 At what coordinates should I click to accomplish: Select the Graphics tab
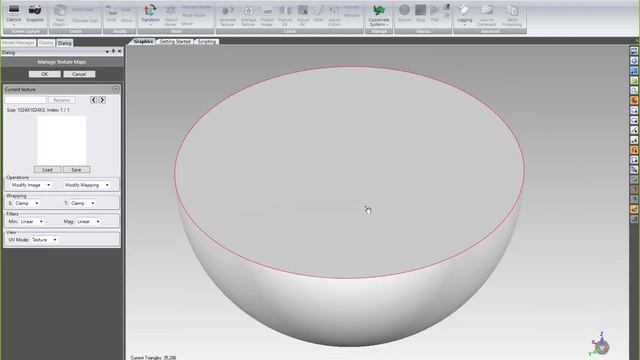[143, 42]
